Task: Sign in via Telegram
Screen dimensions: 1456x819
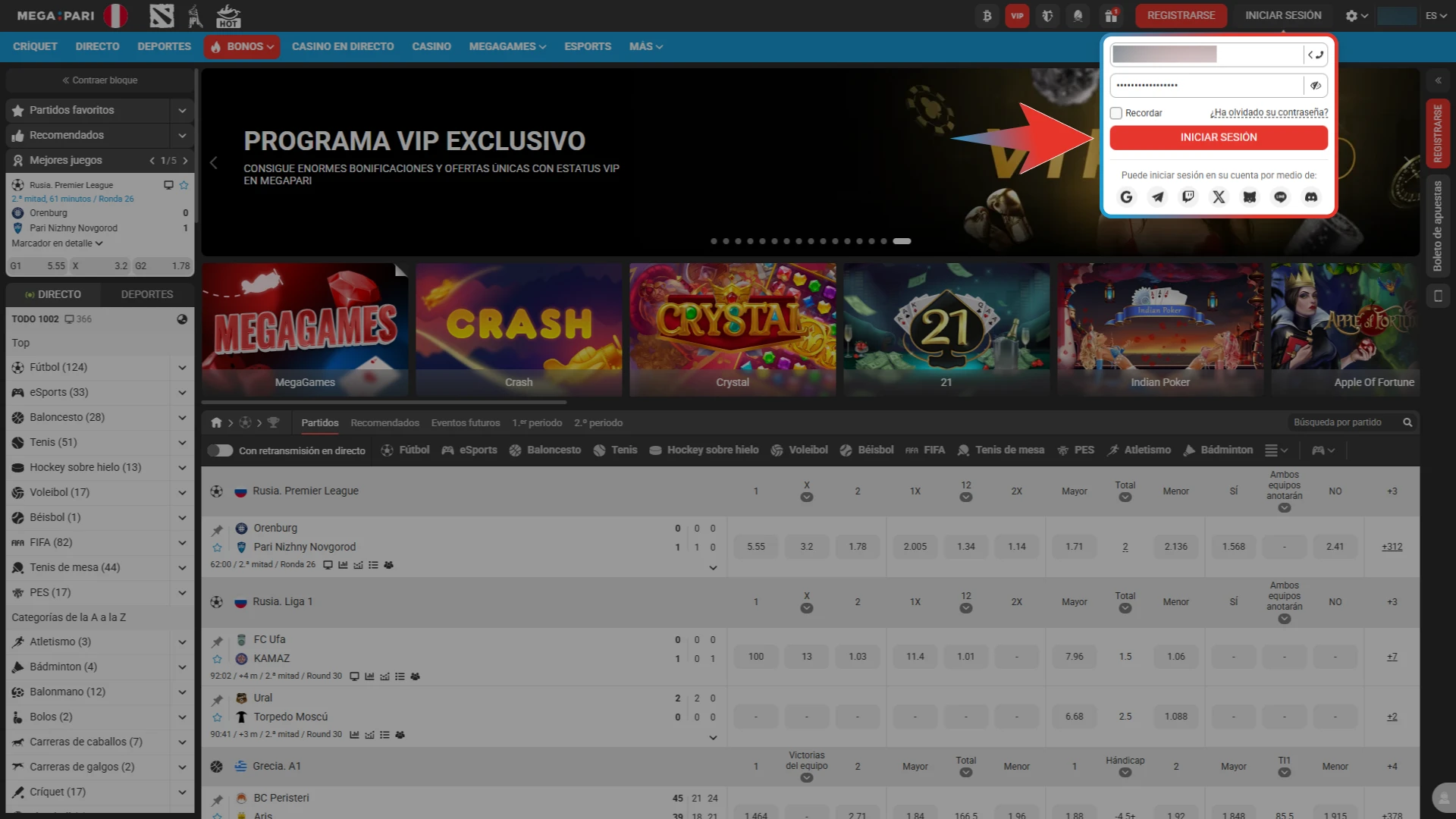Action: 1157,197
